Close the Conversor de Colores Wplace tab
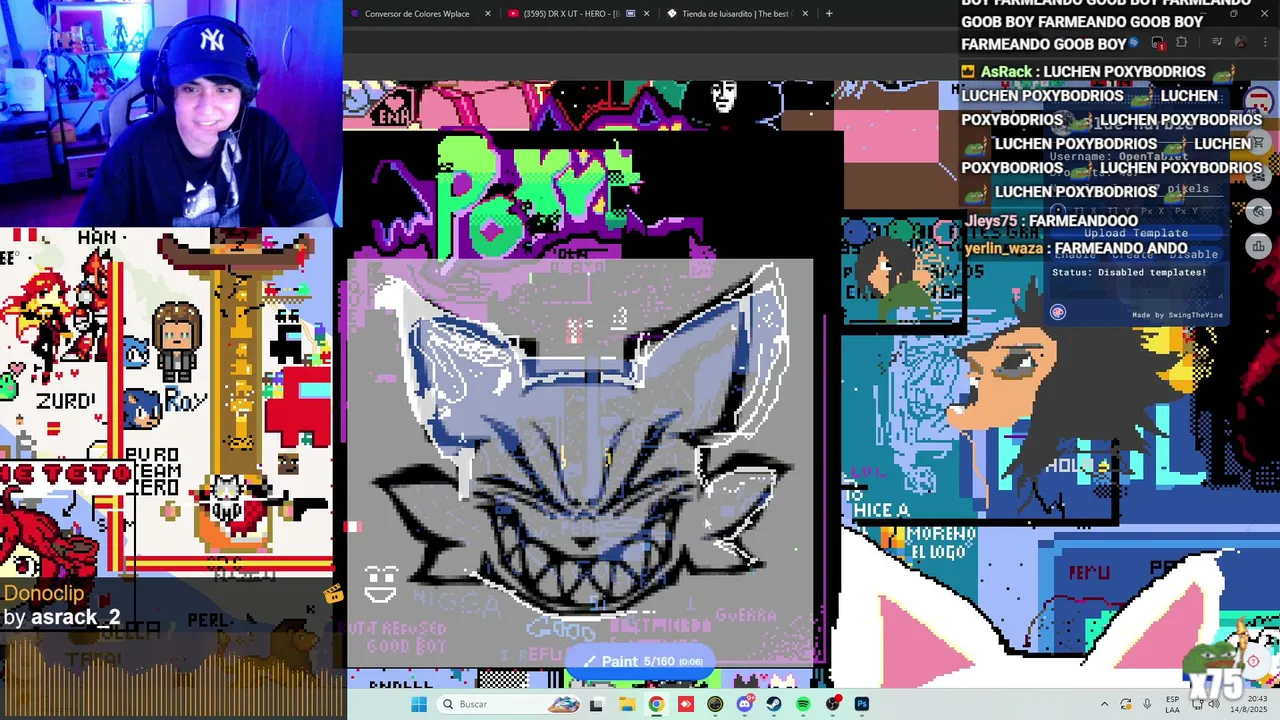Image resolution: width=1280 pixels, height=720 pixels. click(x=488, y=14)
